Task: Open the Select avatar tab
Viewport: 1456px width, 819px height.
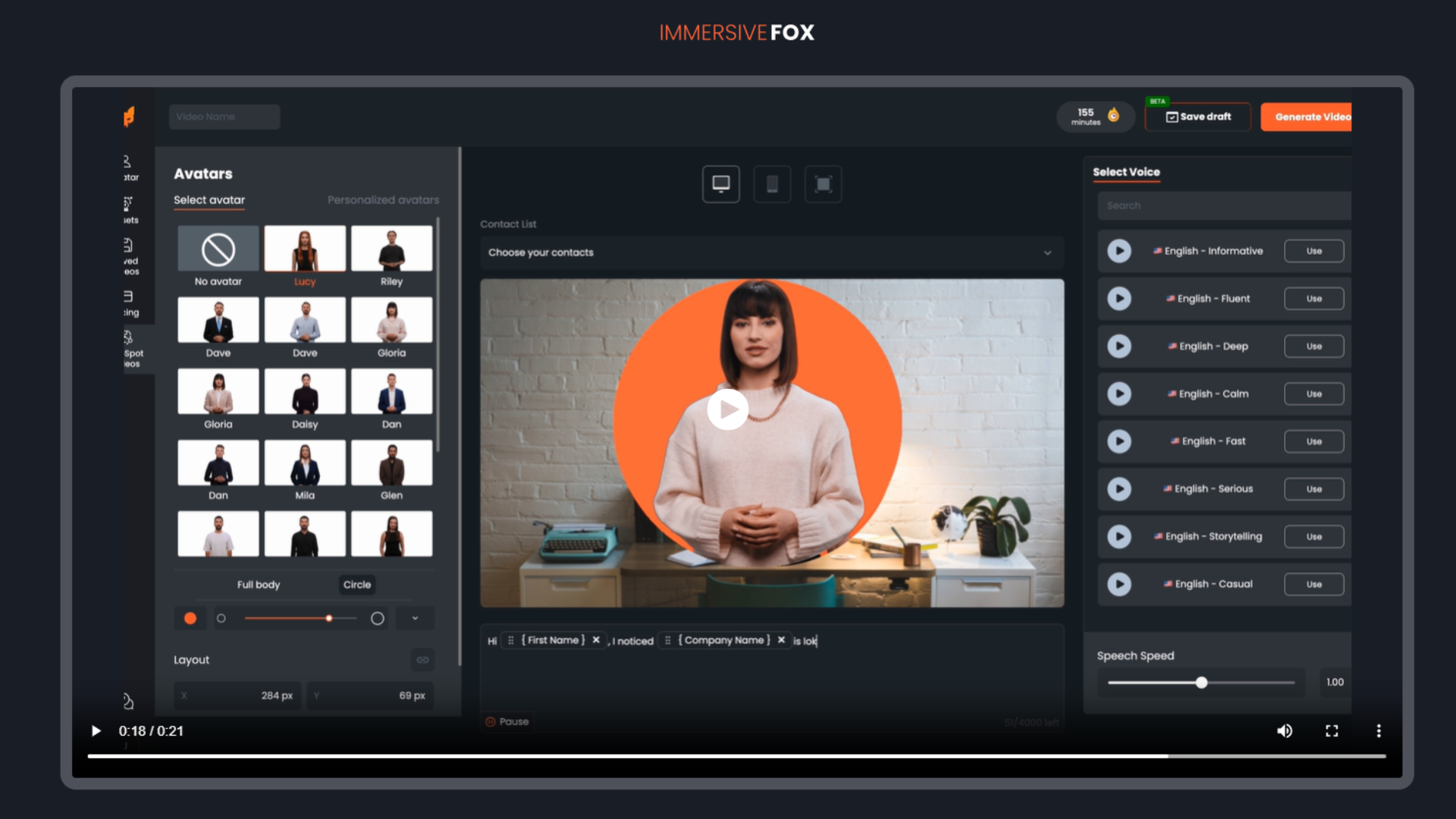Action: coord(209,200)
